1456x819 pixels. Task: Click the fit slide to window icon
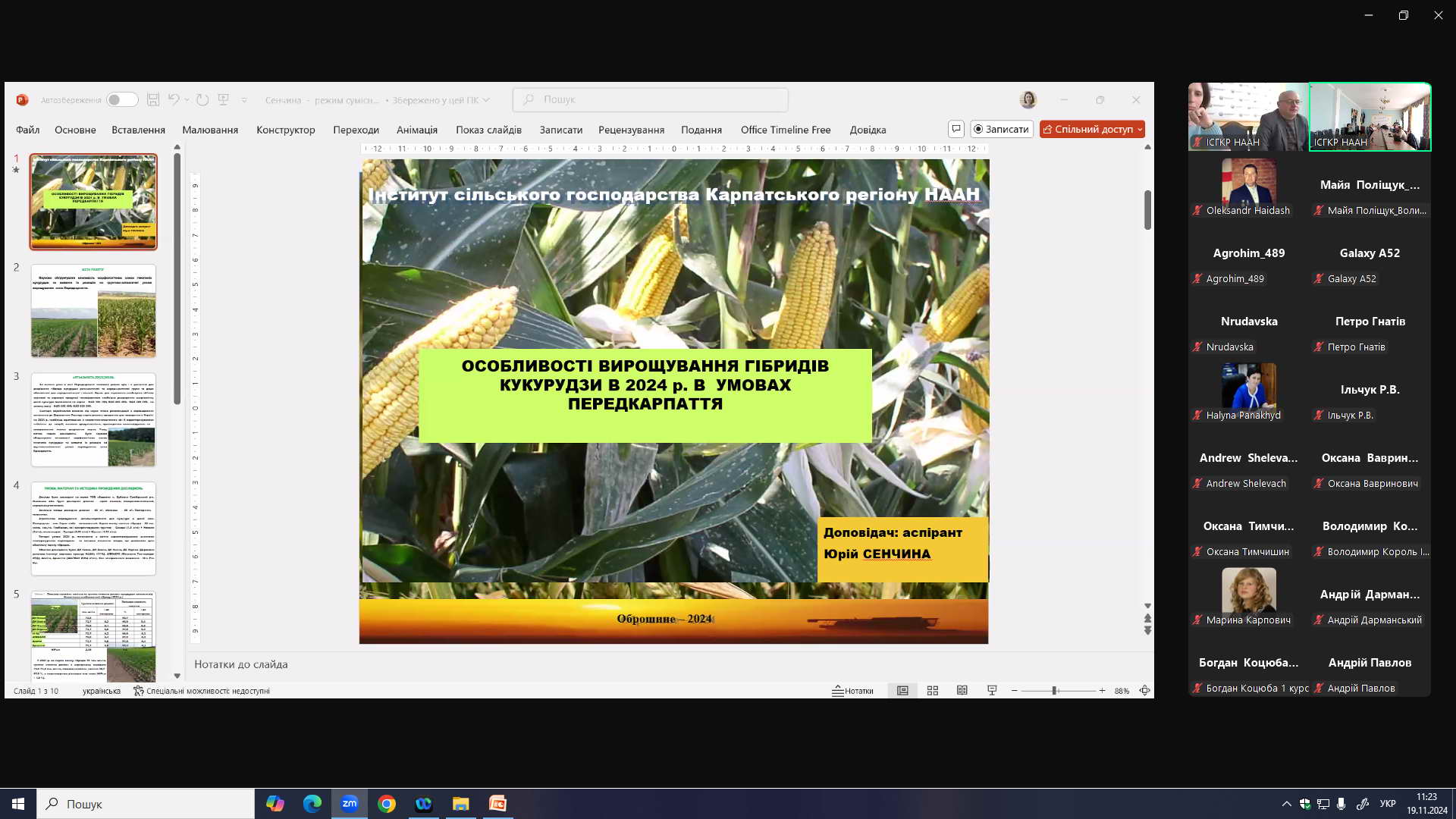point(1144,691)
